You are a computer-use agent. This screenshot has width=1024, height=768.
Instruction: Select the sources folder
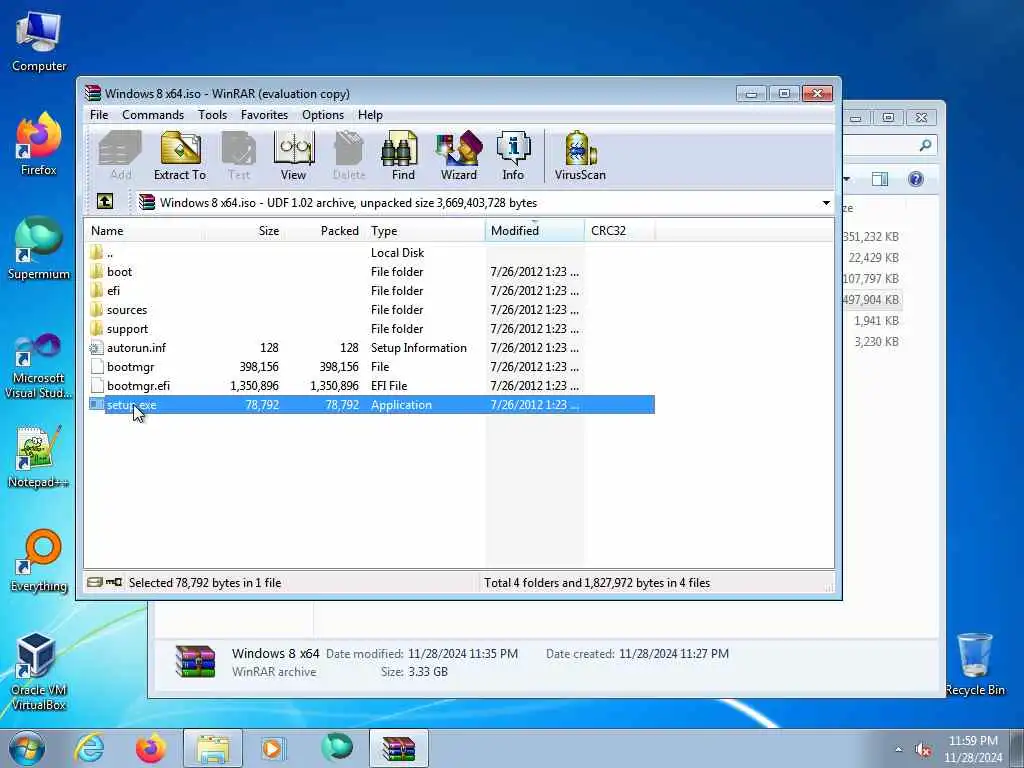(x=370, y=310)
